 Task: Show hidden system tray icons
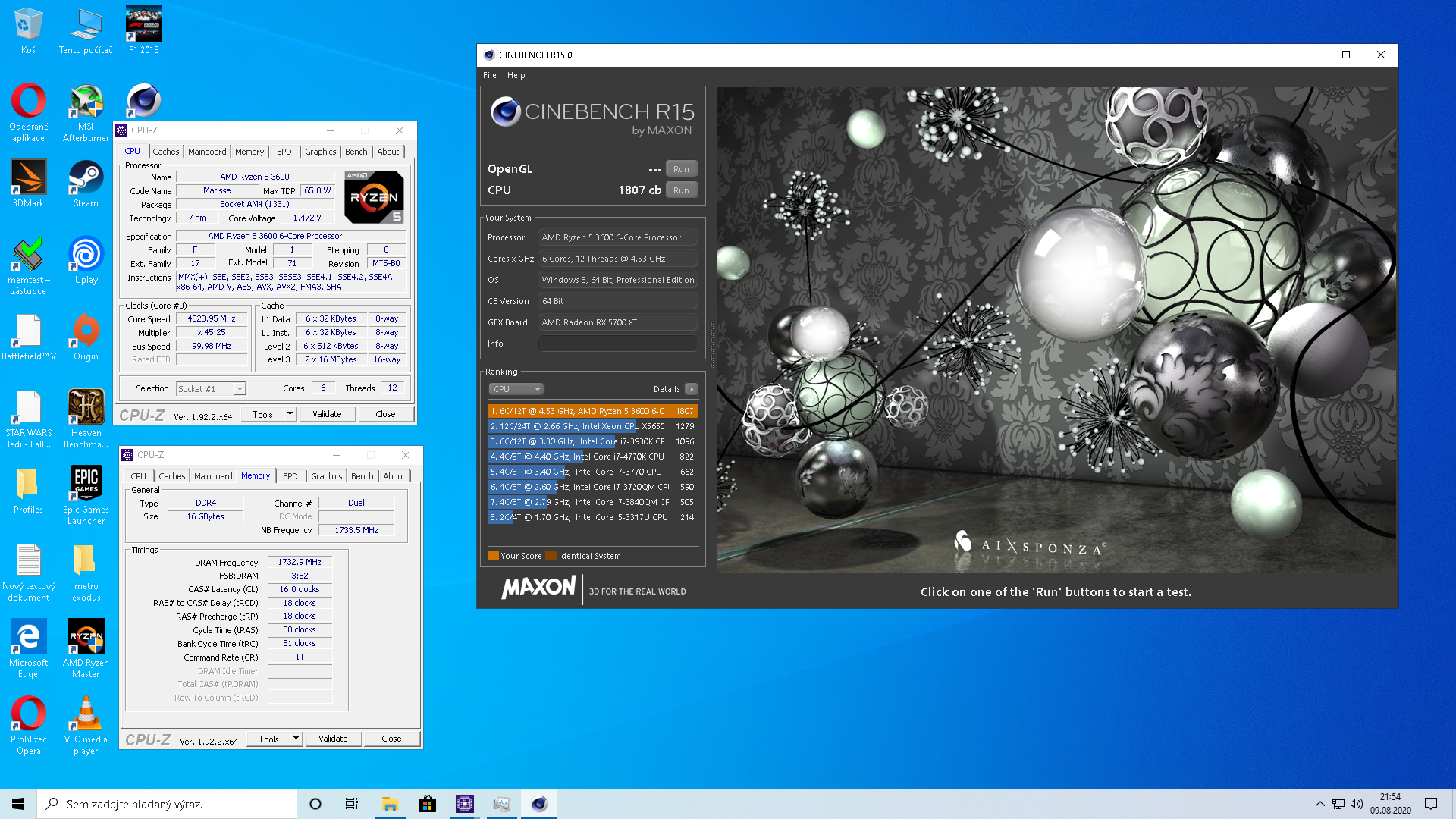(1319, 804)
